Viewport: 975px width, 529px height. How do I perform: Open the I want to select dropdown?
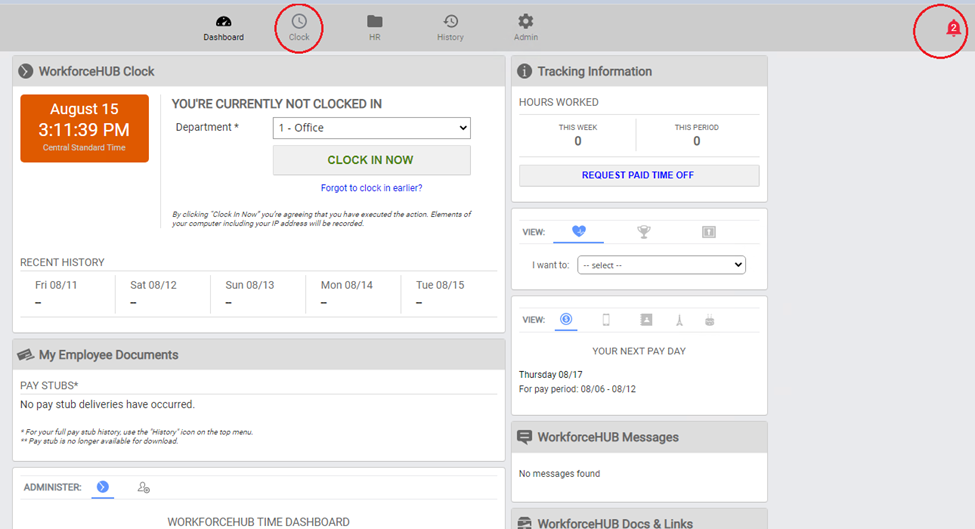(661, 265)
